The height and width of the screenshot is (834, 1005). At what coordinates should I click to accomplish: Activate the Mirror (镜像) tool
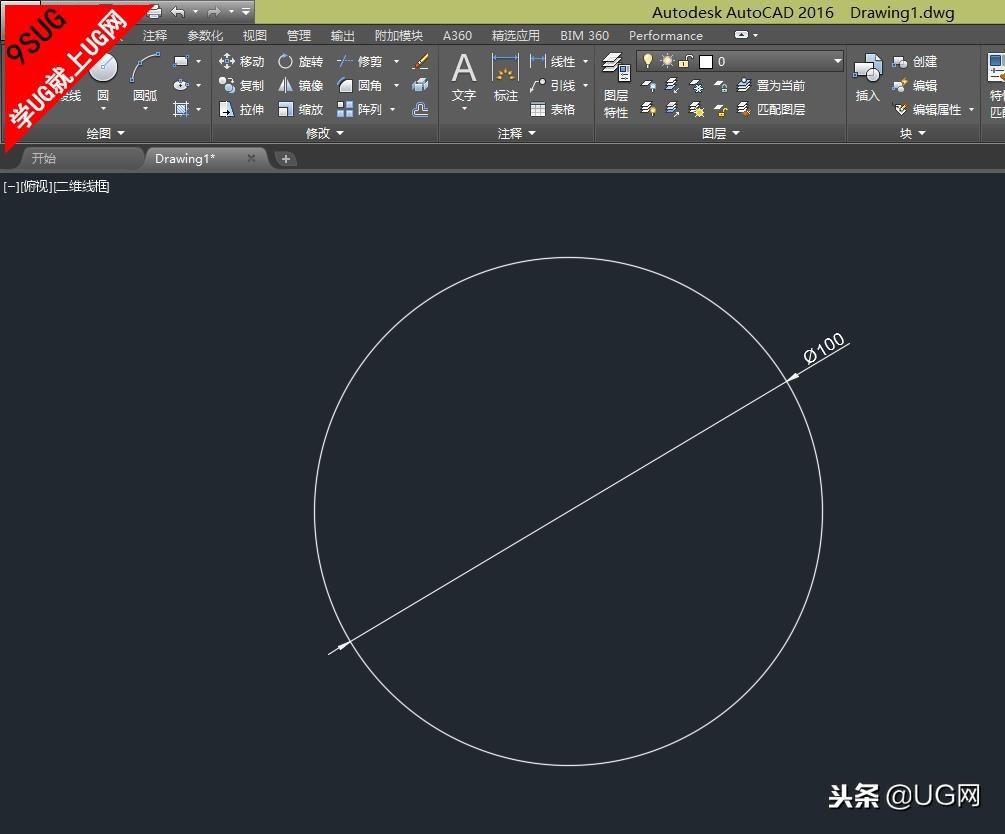300,86
